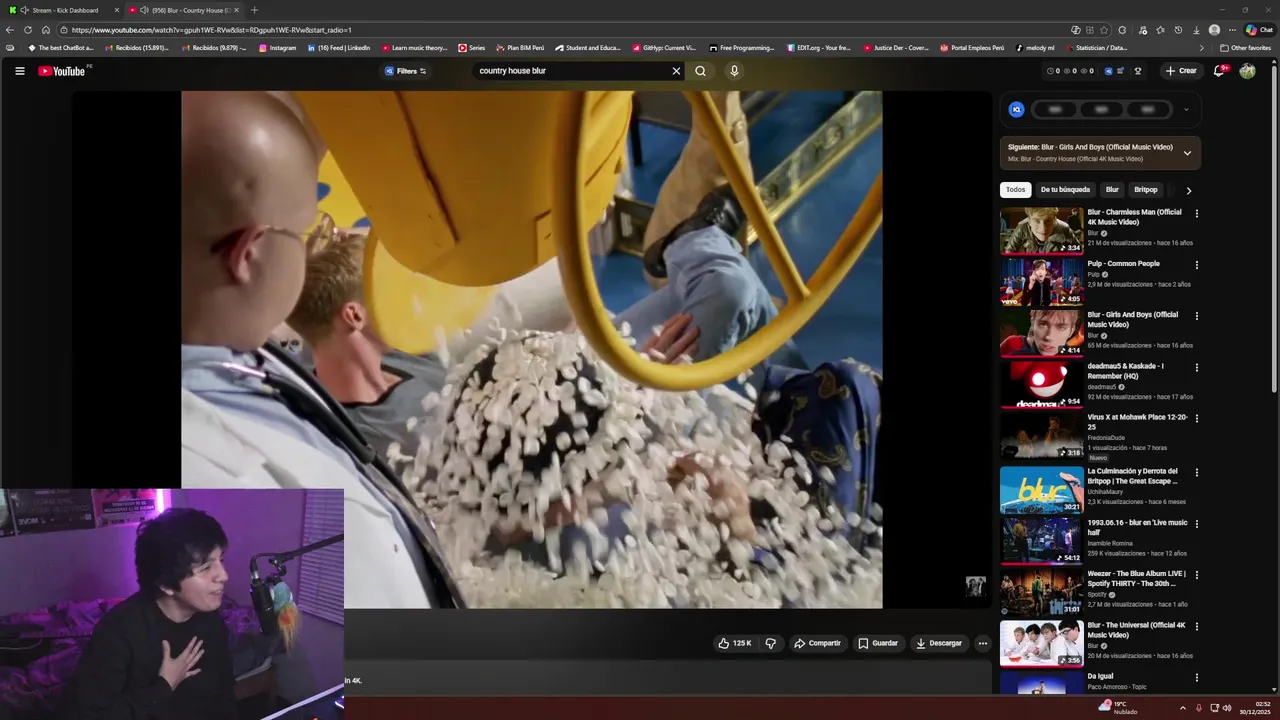The image size is (1280, 720).
Task: Select the Britpop filter chip
Action: click(1145, 190)
